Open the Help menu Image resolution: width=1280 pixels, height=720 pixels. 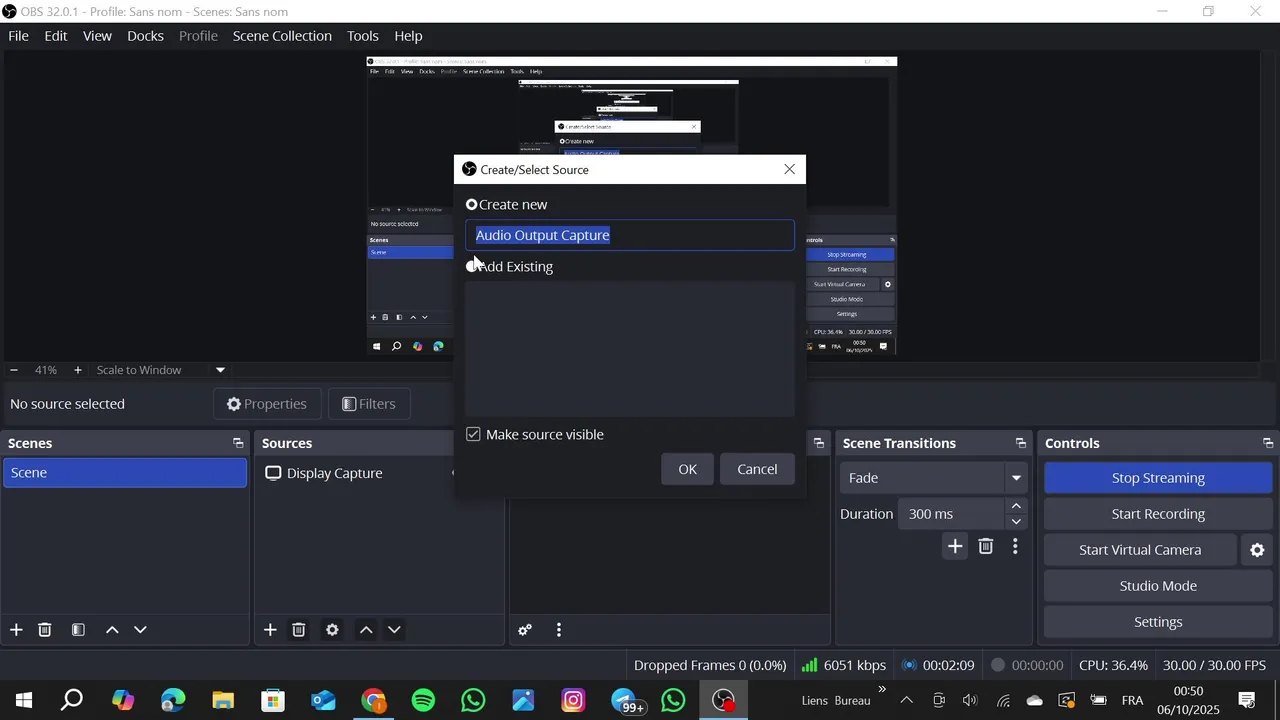coord(408,36)
